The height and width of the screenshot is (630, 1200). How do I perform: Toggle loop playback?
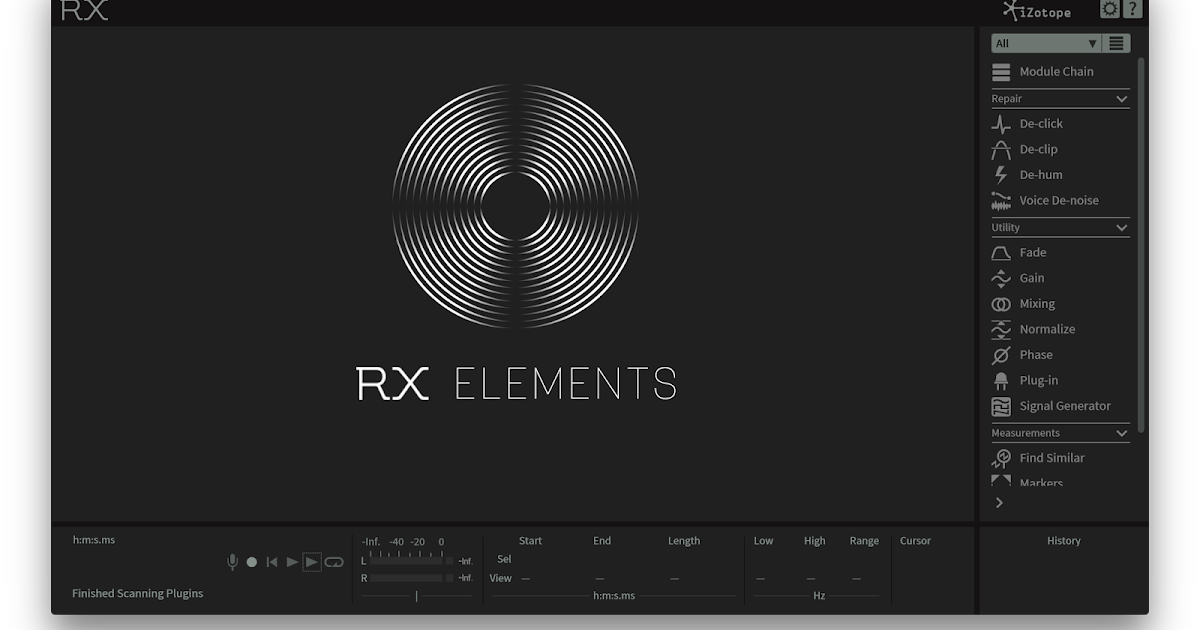(334, 562)
